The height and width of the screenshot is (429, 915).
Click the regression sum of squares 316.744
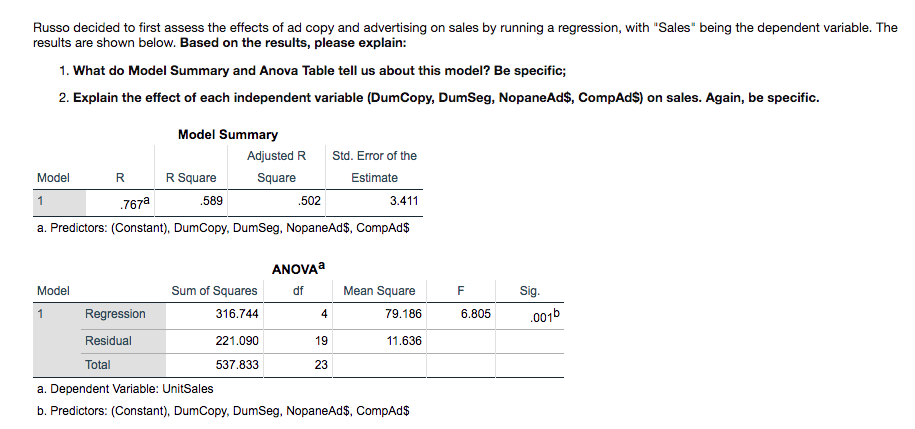tap(237, 314)
